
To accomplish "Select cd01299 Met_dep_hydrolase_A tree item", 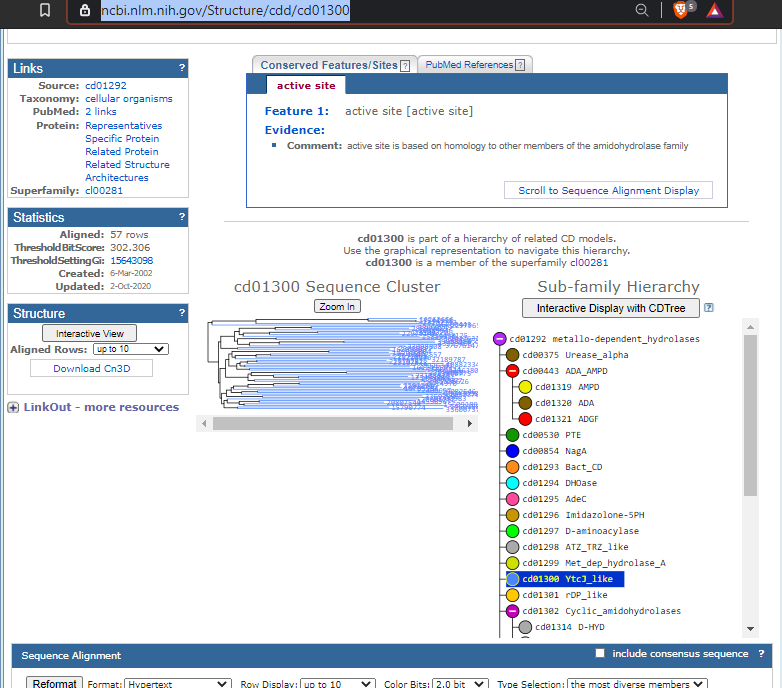I will (x=593, y=563).
